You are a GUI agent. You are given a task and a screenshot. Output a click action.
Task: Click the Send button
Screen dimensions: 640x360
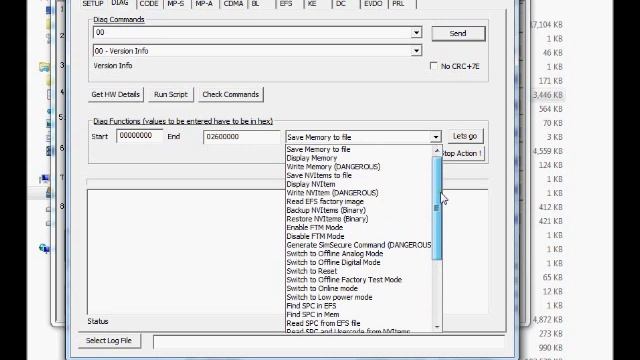pos(458,33)
